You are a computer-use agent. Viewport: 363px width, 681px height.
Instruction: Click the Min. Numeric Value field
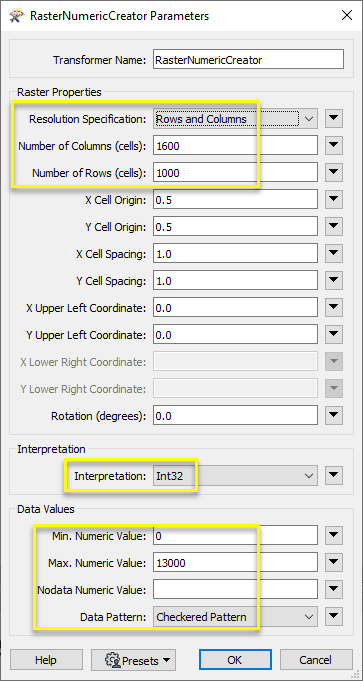point(235,536)
